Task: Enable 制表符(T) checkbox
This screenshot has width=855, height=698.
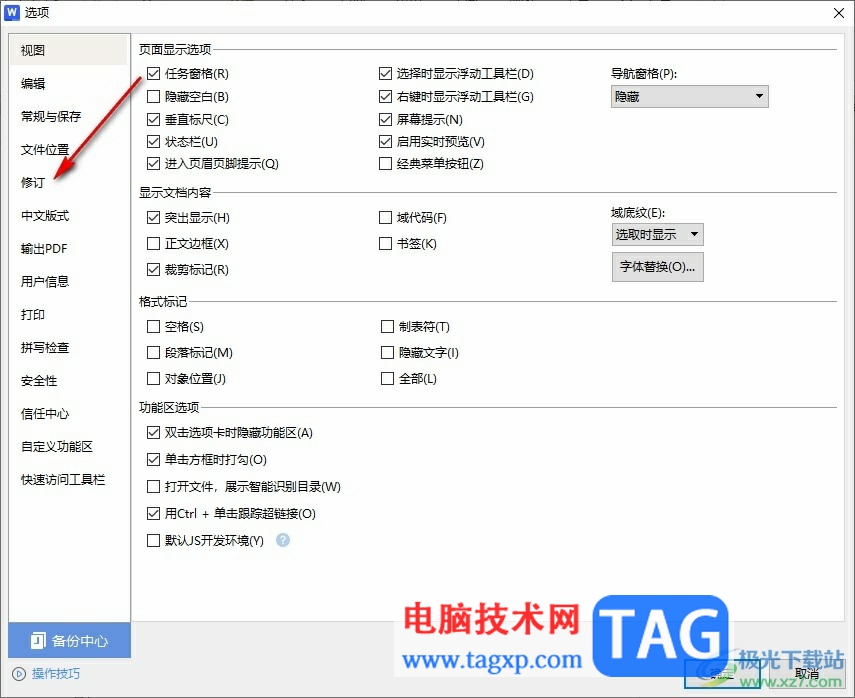Action: [387, 327]
